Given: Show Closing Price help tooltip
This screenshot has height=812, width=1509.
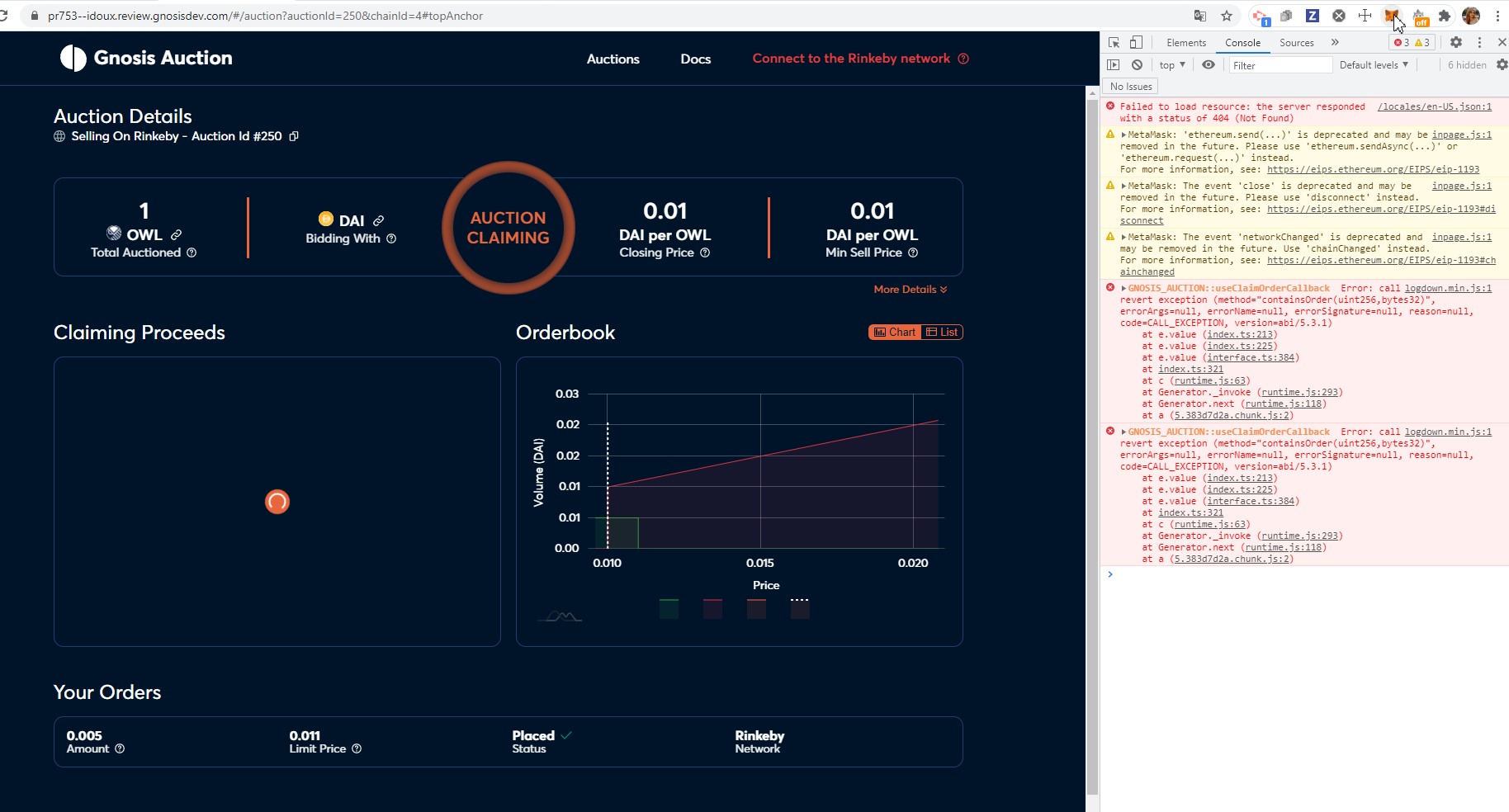Looking at the screenshot, I should (705, 253).
